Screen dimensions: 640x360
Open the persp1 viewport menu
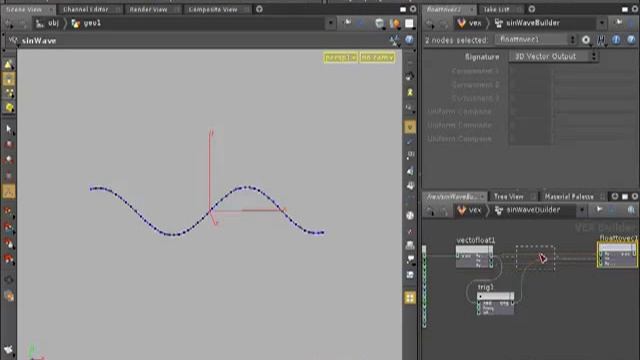[x=340, y=58]
